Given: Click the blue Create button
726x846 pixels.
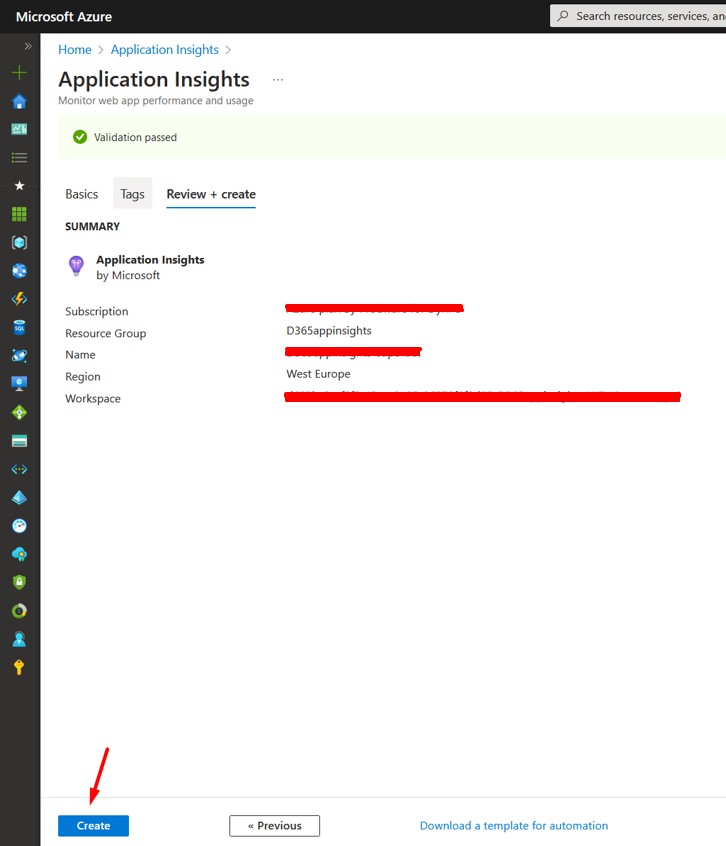Looking at the screenshot, I should coord(93,825).
